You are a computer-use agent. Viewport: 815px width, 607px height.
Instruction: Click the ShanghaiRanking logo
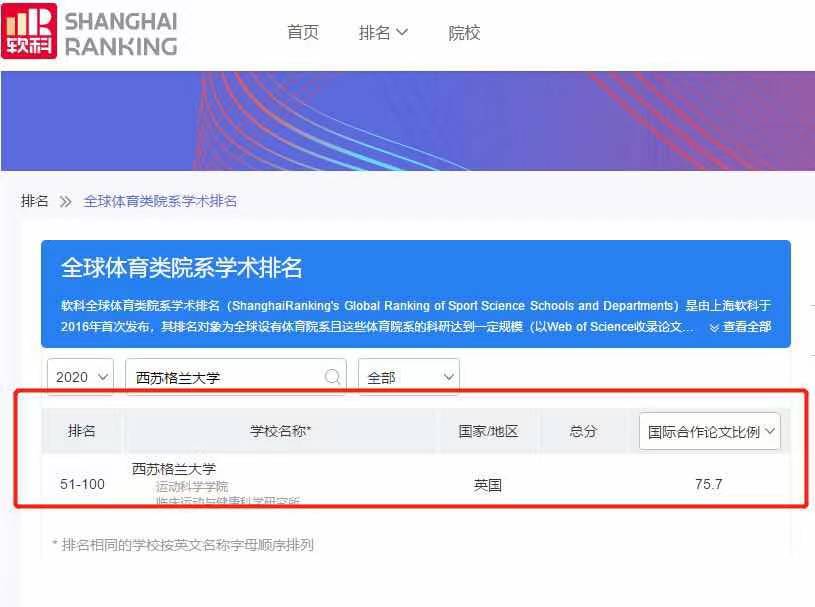tap(89, 32)
